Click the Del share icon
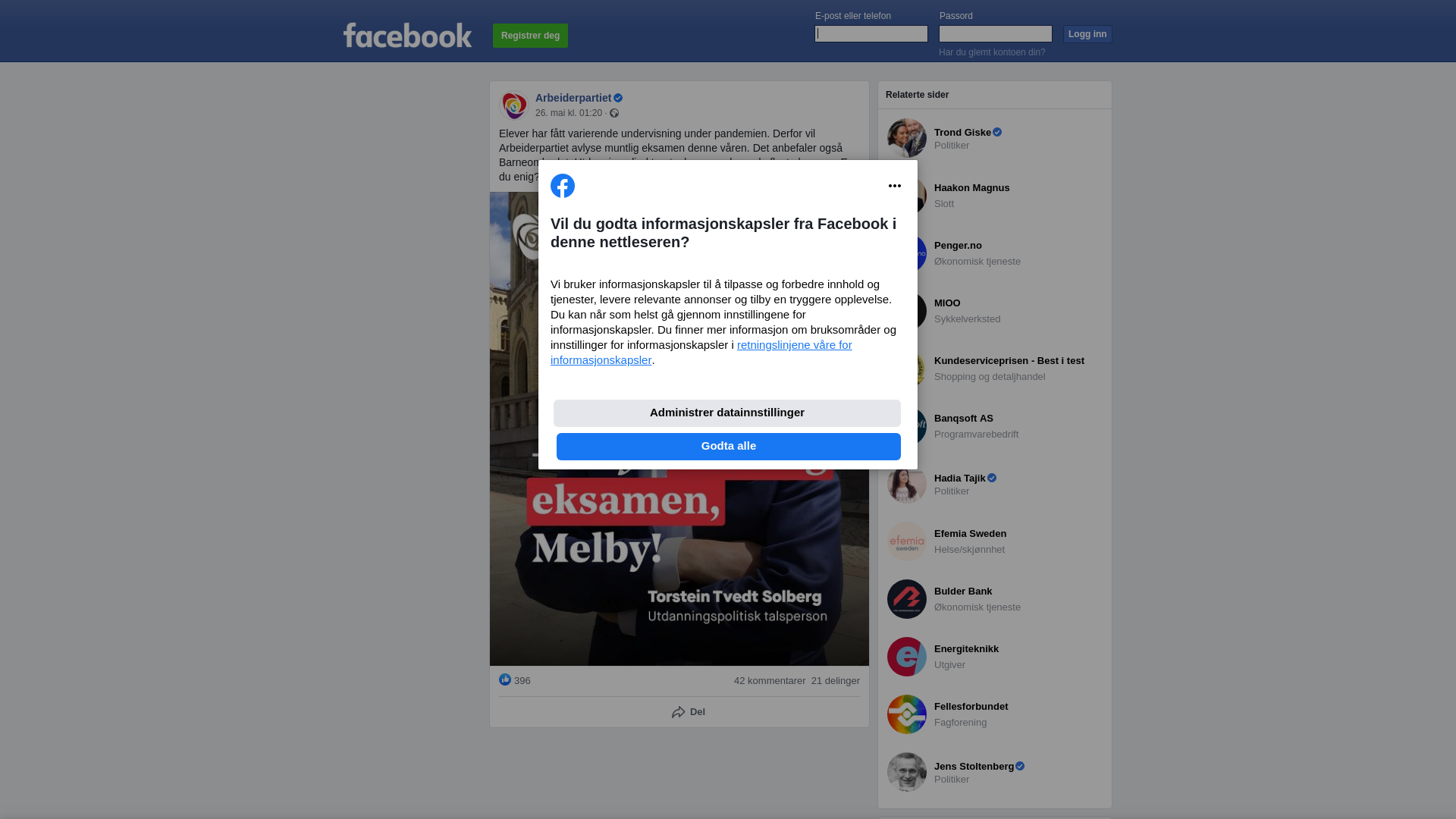The image size is (1456, 819). click(x=679, y=712)
